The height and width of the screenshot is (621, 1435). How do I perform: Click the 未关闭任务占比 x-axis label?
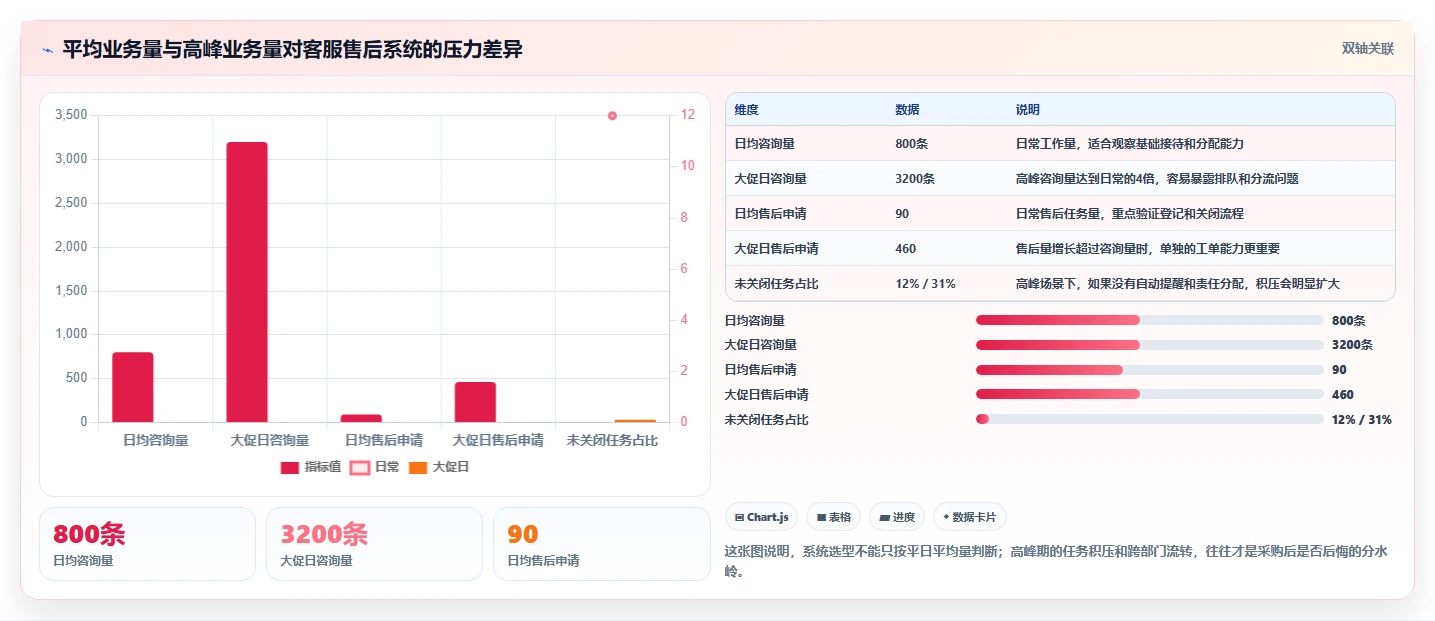point(612,440)
